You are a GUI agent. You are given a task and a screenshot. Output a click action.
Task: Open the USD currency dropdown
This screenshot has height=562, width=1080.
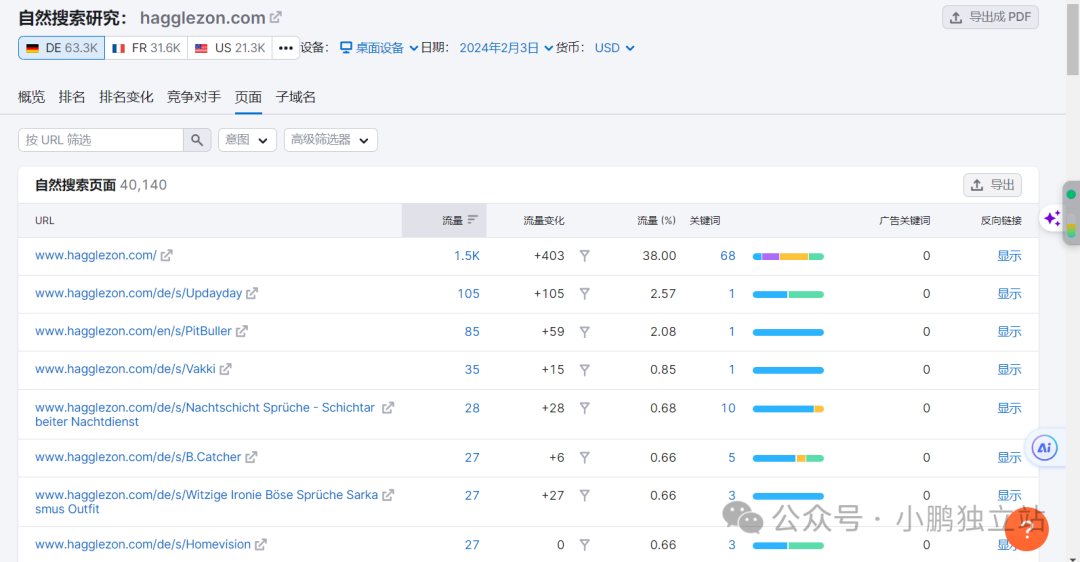[614, 48]
